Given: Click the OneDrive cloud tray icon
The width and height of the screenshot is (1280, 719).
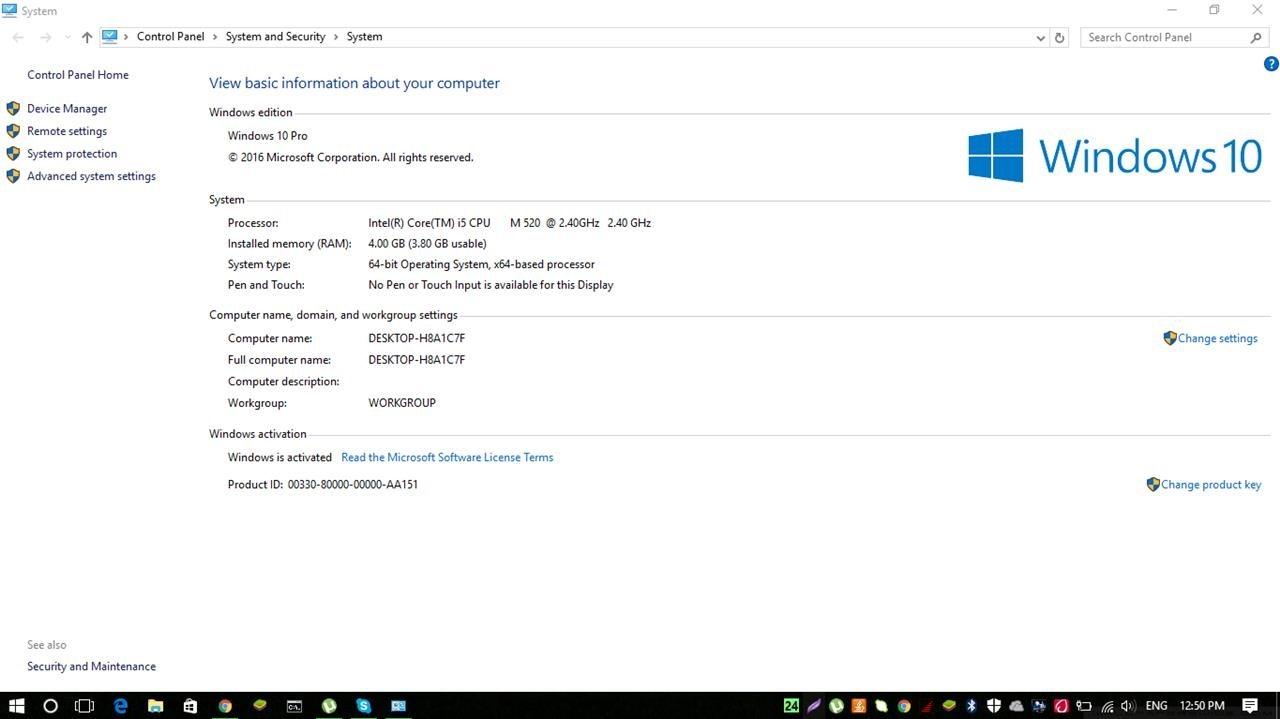Looking at the screenshot, I should click(1016, 706).
